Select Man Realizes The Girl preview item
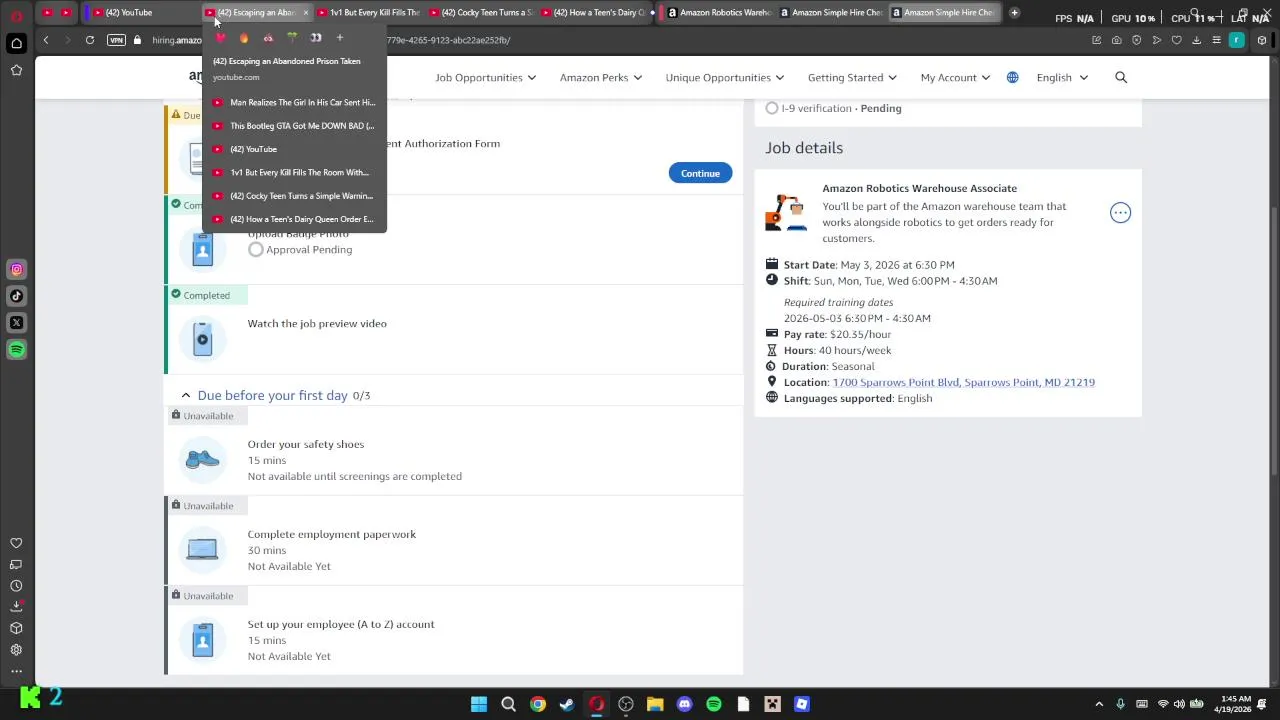The width and height of the screenshot is (1280, 720). tap(294, 102)
